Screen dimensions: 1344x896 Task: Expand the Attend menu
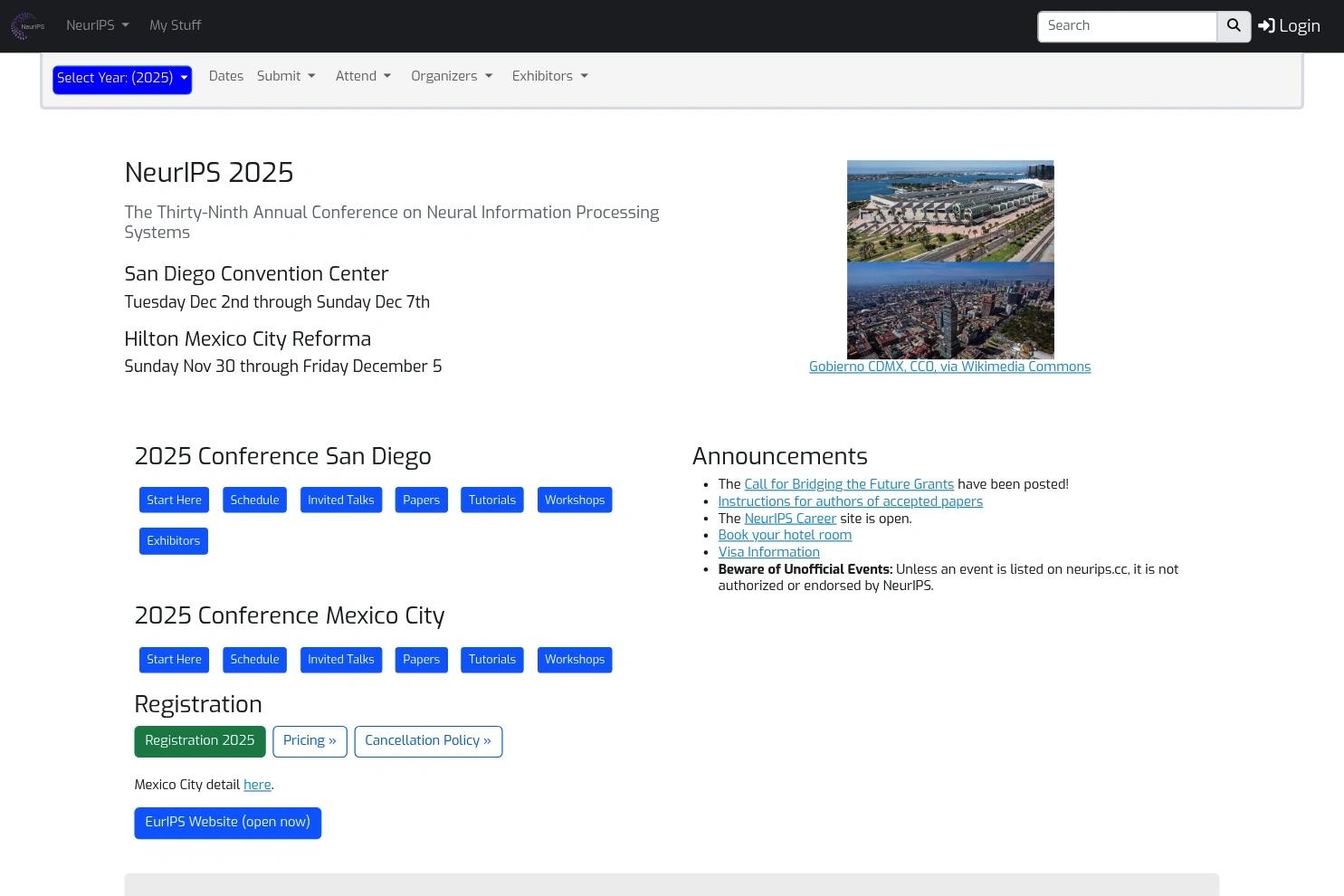click(x=363, y=76)
